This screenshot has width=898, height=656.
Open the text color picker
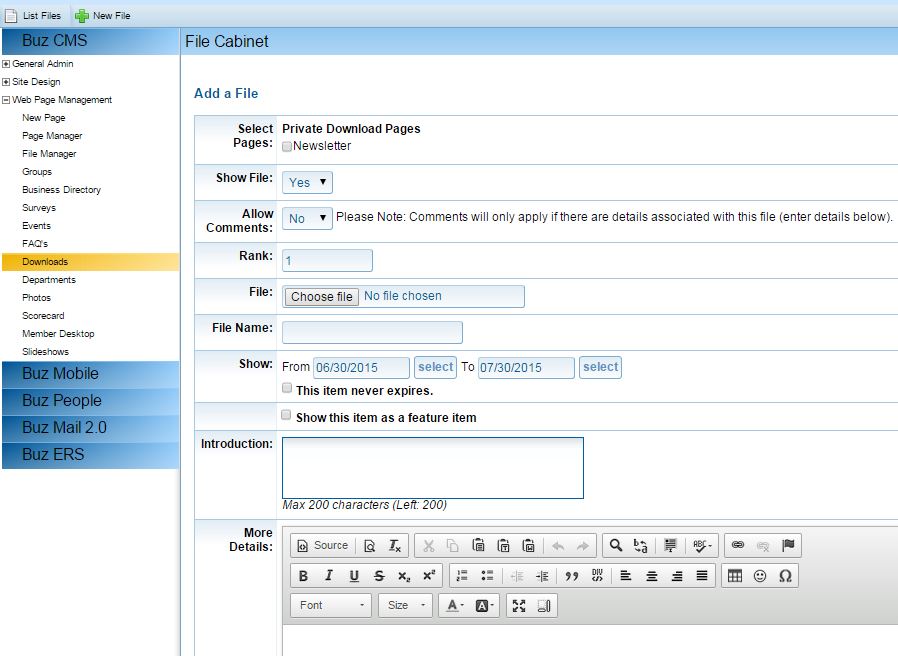[x=455, y=606]
